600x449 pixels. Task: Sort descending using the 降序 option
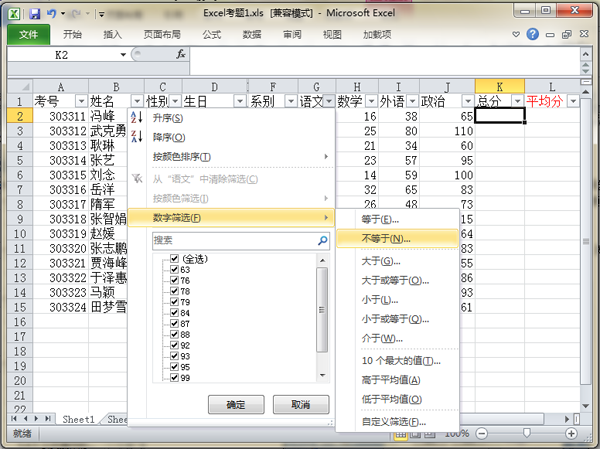(168, 137)
